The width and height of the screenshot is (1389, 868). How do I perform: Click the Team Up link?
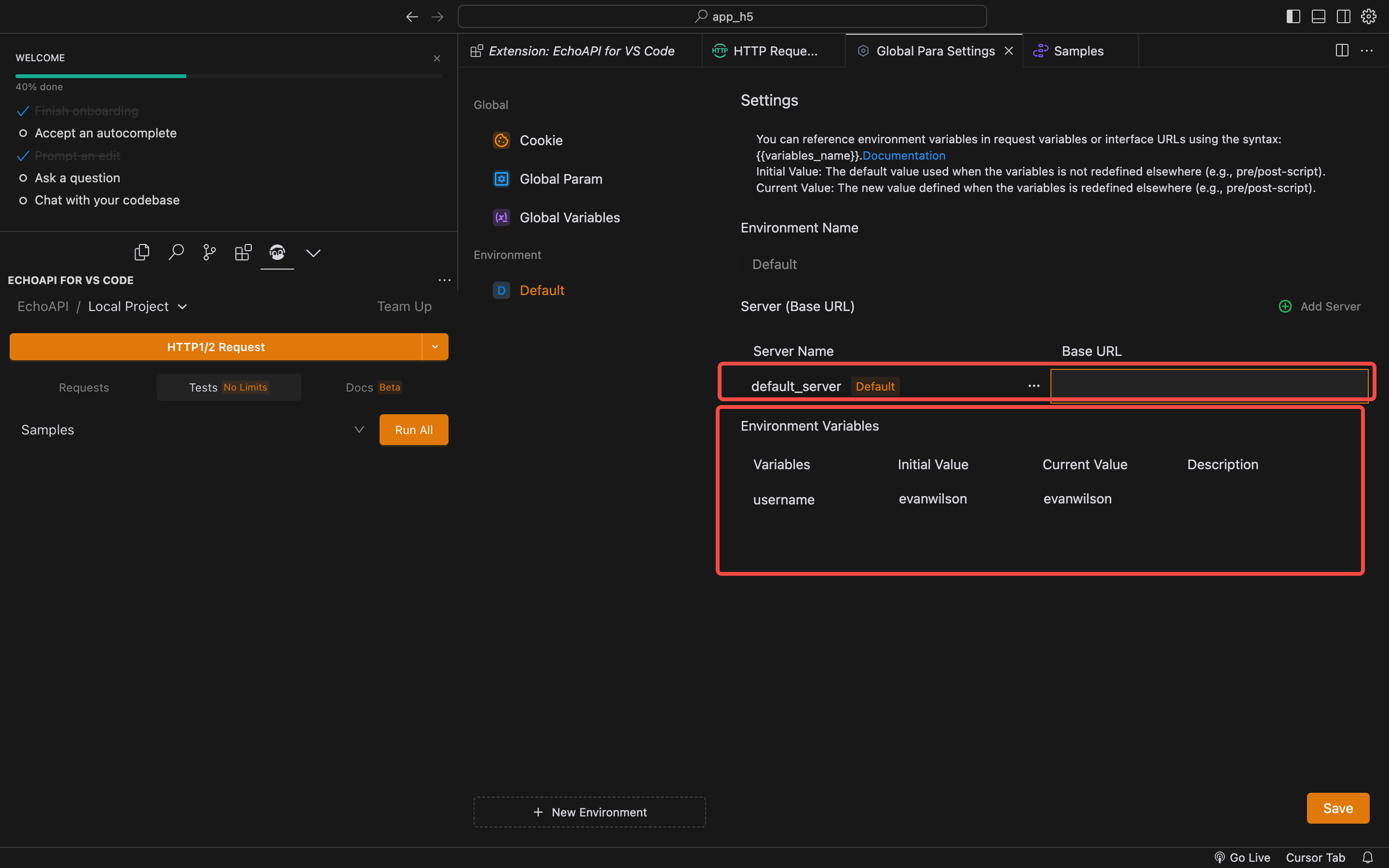point(404,307)
